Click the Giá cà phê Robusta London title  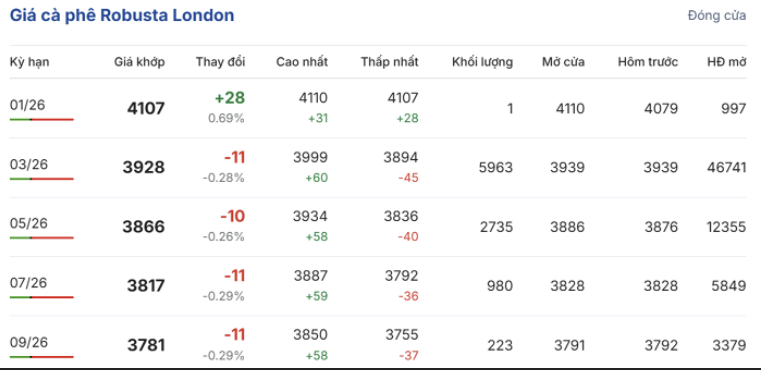point(122,16)
